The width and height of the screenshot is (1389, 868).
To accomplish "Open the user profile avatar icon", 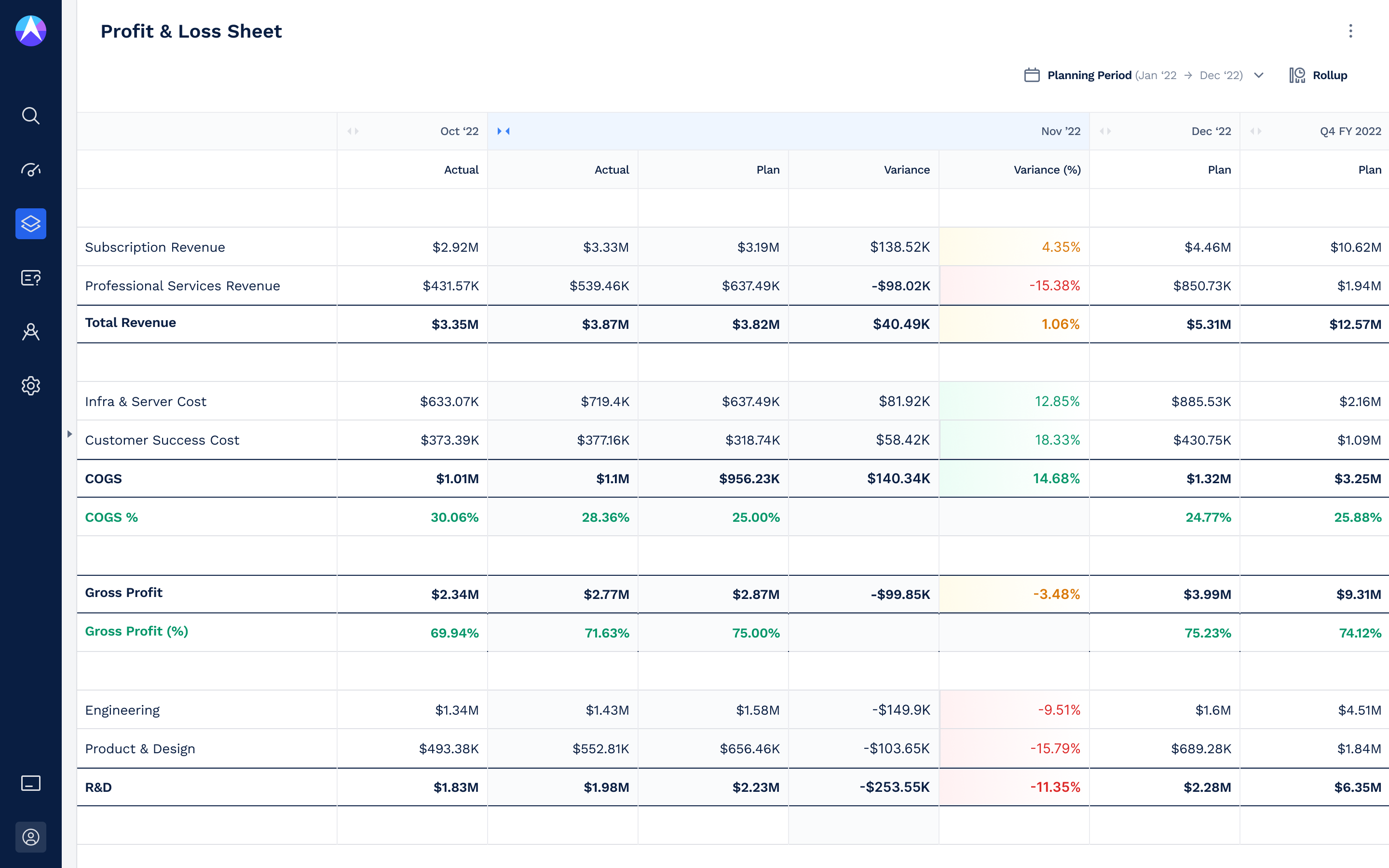I will [30, 837].
